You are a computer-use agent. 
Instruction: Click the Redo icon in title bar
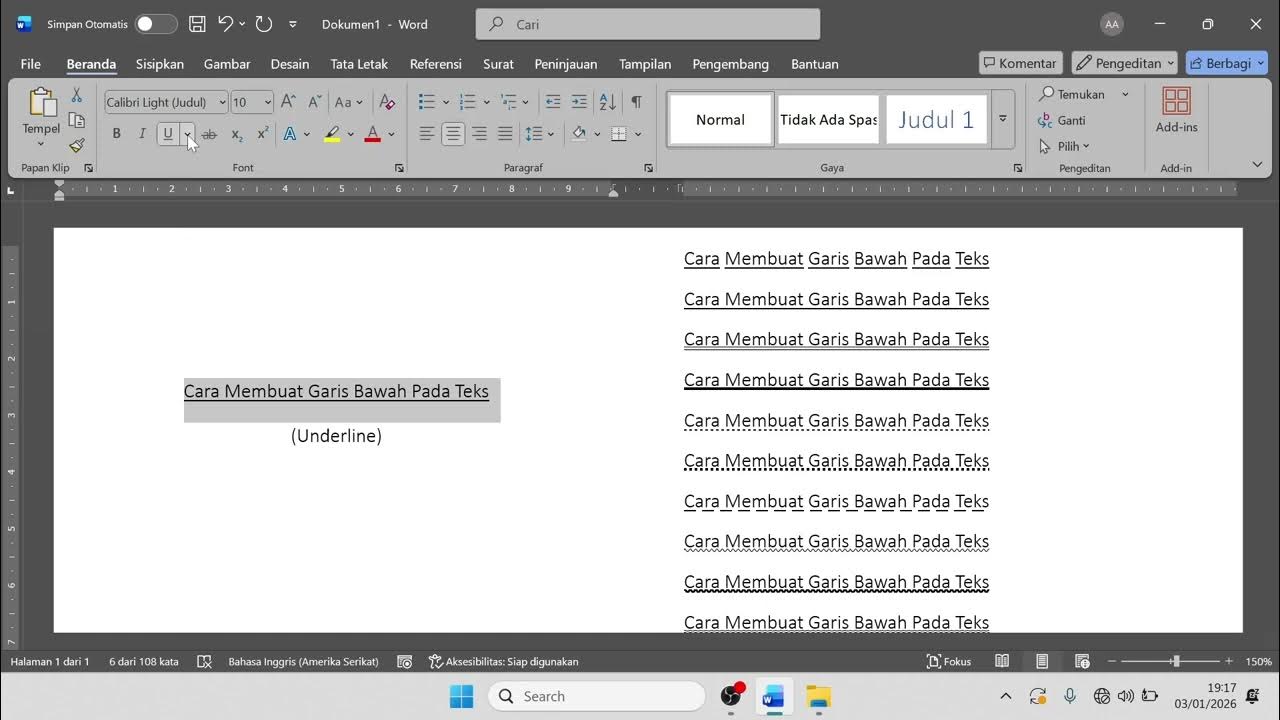tap(264, 24)
